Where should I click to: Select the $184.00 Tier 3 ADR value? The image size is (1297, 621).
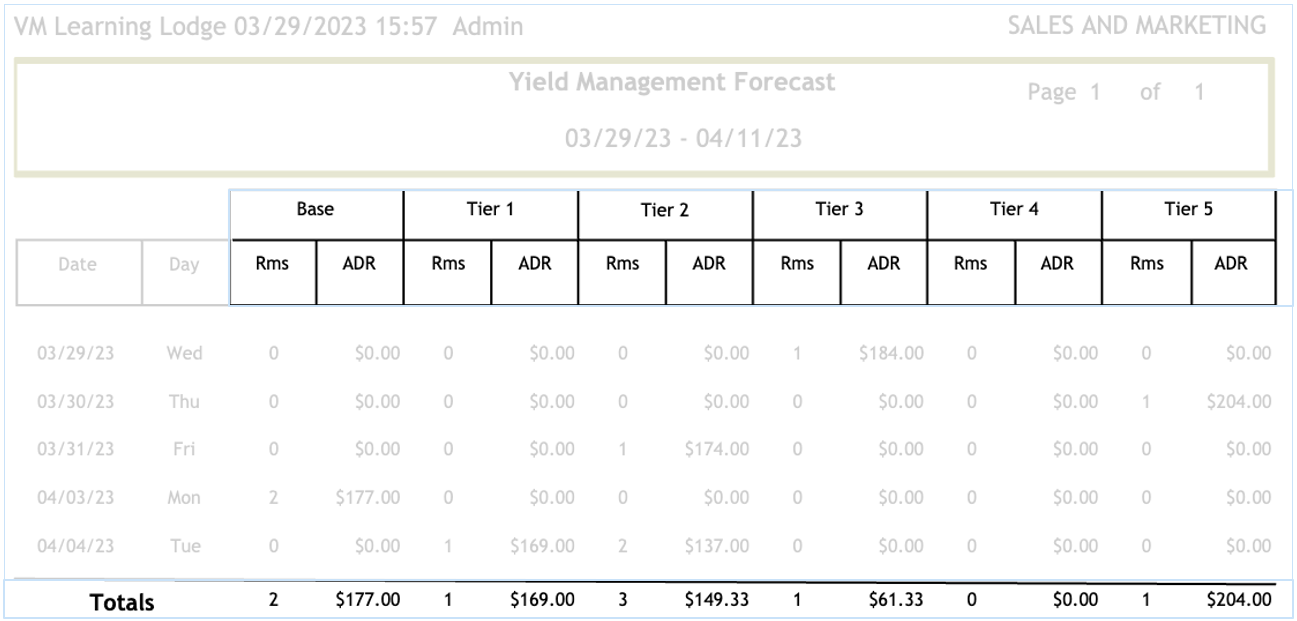pyautogui.click(x=890, y=353)
